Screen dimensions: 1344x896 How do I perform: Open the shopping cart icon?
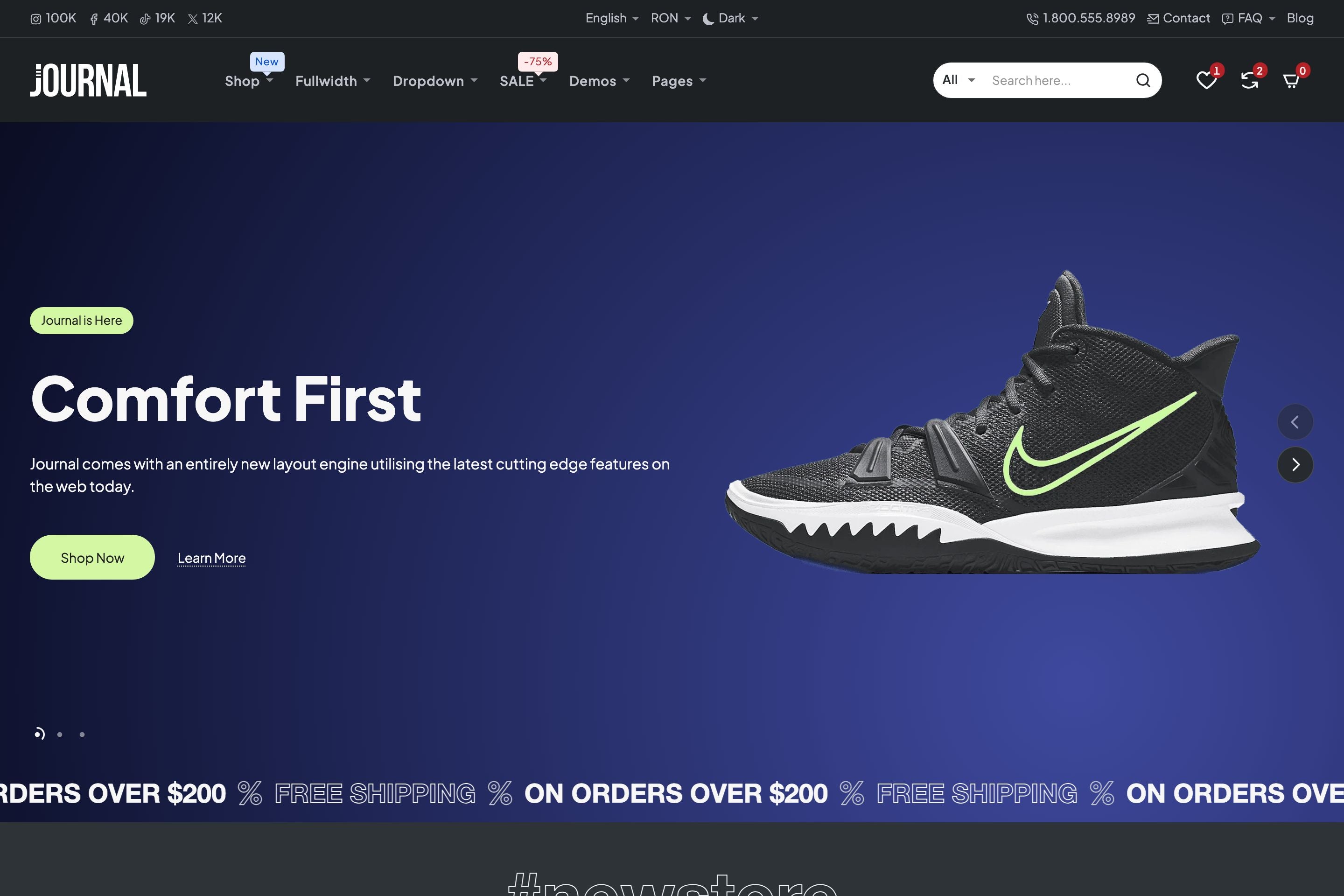[x=1291, y=80]
